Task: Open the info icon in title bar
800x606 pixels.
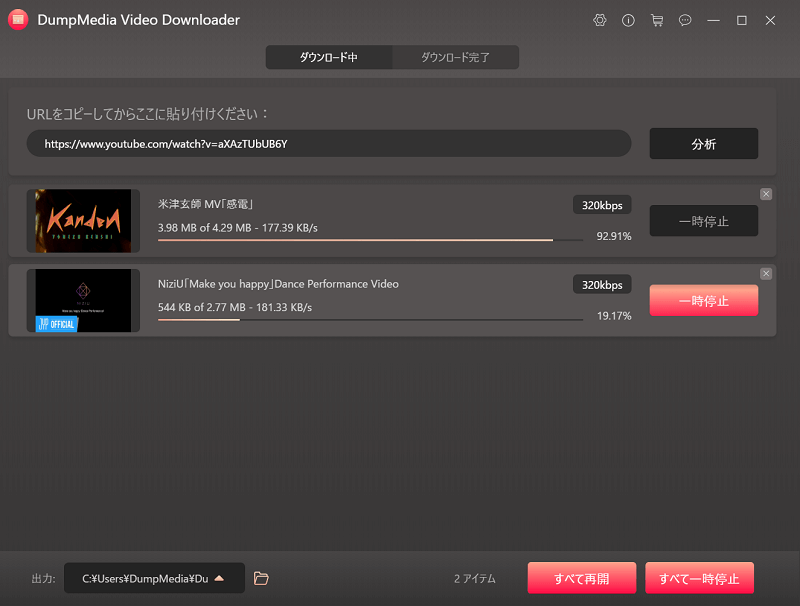Action: (628, 20)
